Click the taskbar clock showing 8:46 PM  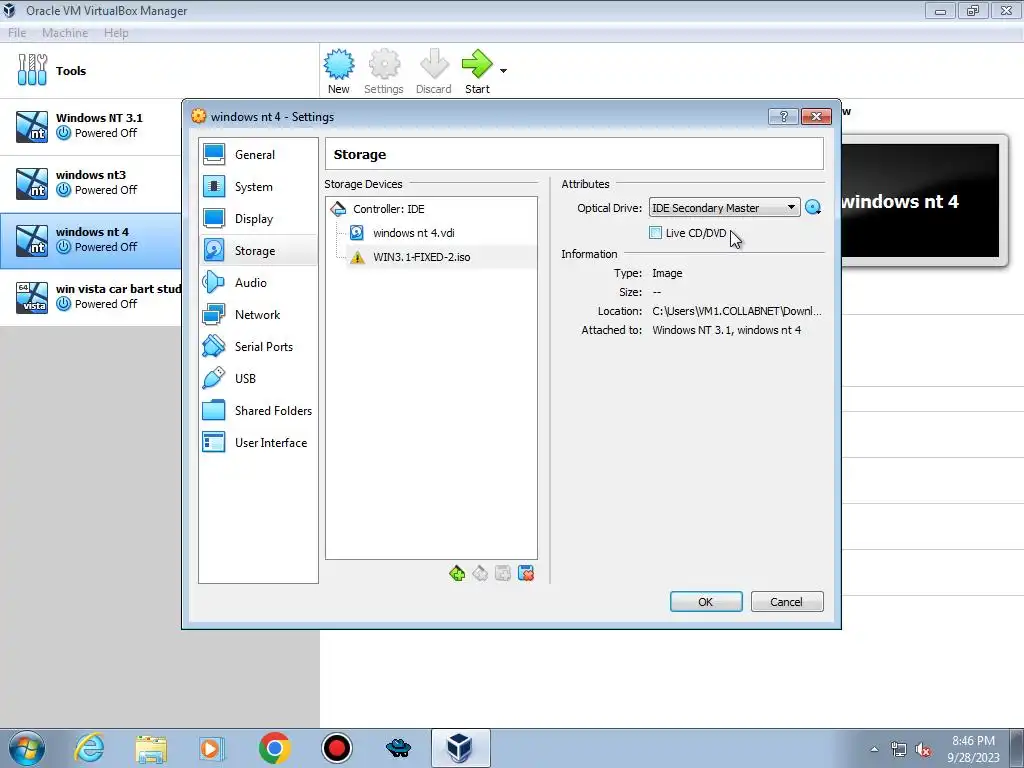[974, 748]
